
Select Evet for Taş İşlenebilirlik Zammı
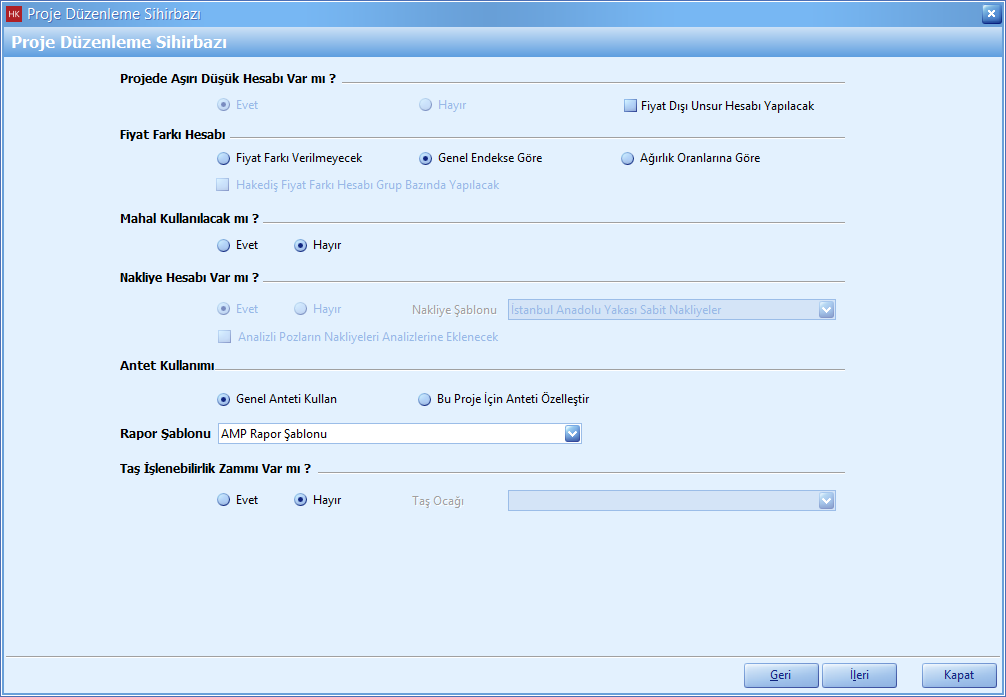tap(223, 500)
